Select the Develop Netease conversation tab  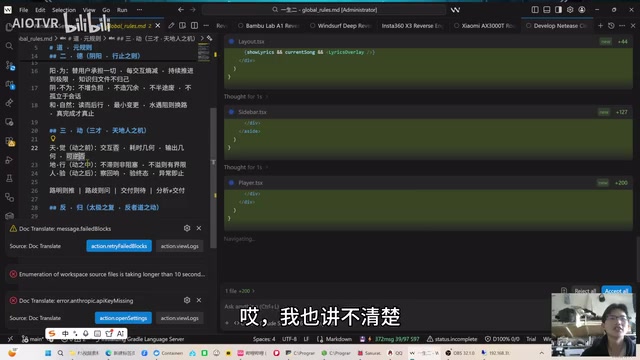click(x=556, y=26)
